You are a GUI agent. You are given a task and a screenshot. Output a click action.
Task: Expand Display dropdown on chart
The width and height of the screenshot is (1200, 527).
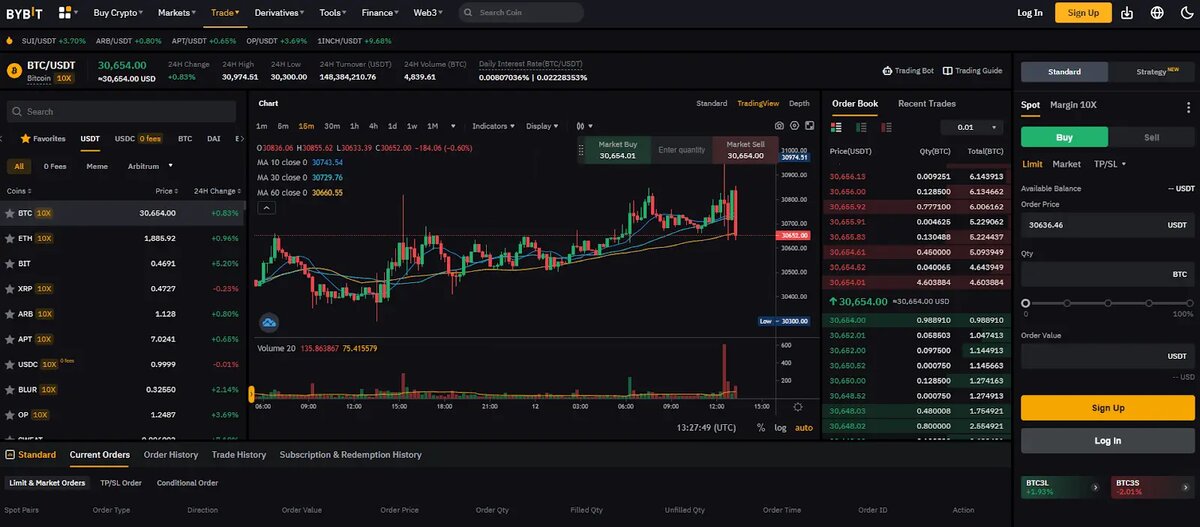point(543,126)
